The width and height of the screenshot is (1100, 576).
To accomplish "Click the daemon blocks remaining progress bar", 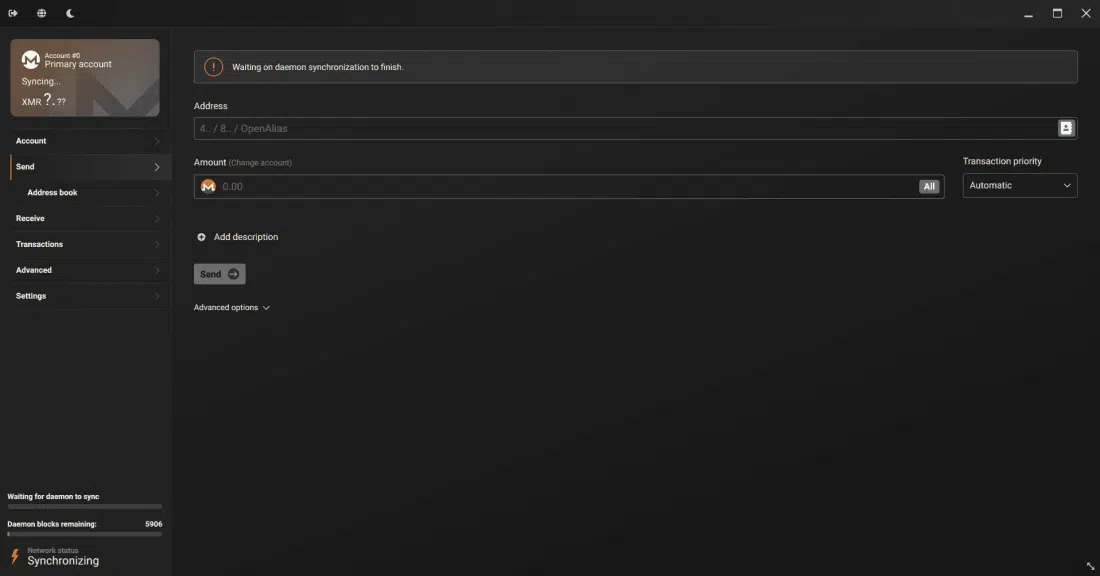I will tap(84, 534).
